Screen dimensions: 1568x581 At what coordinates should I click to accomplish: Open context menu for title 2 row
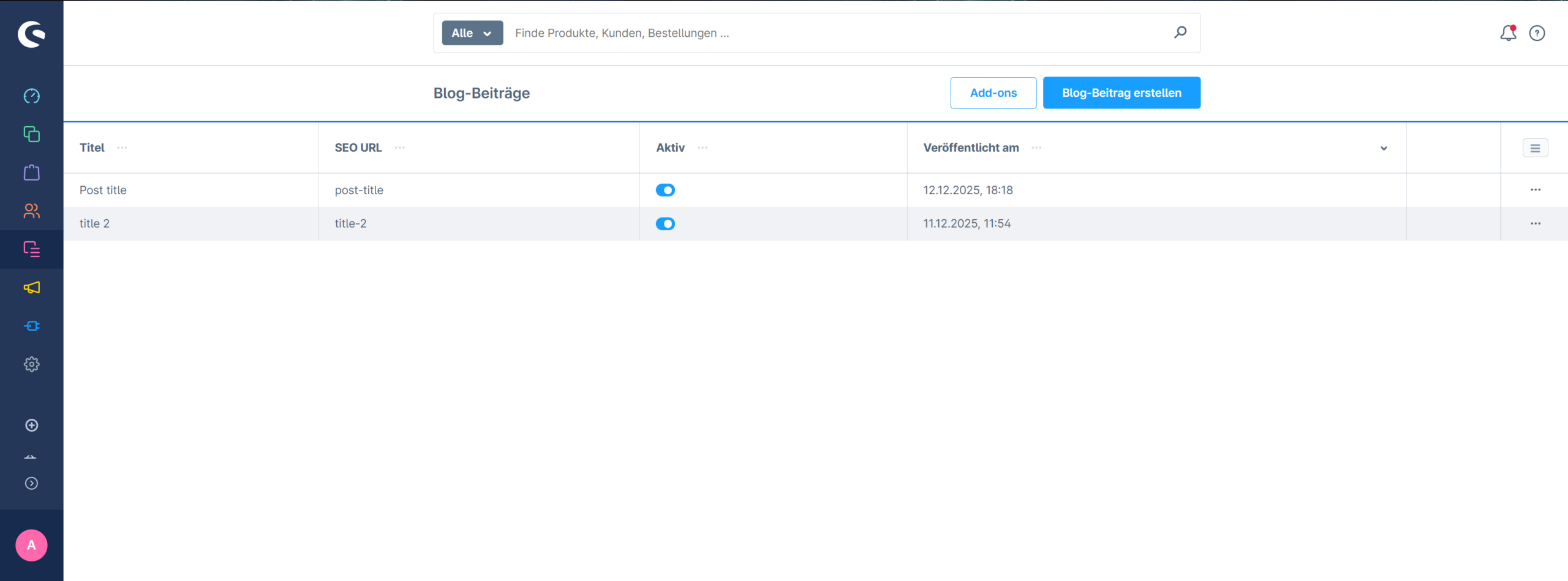pyautogui.click(x=1535, y=223)
